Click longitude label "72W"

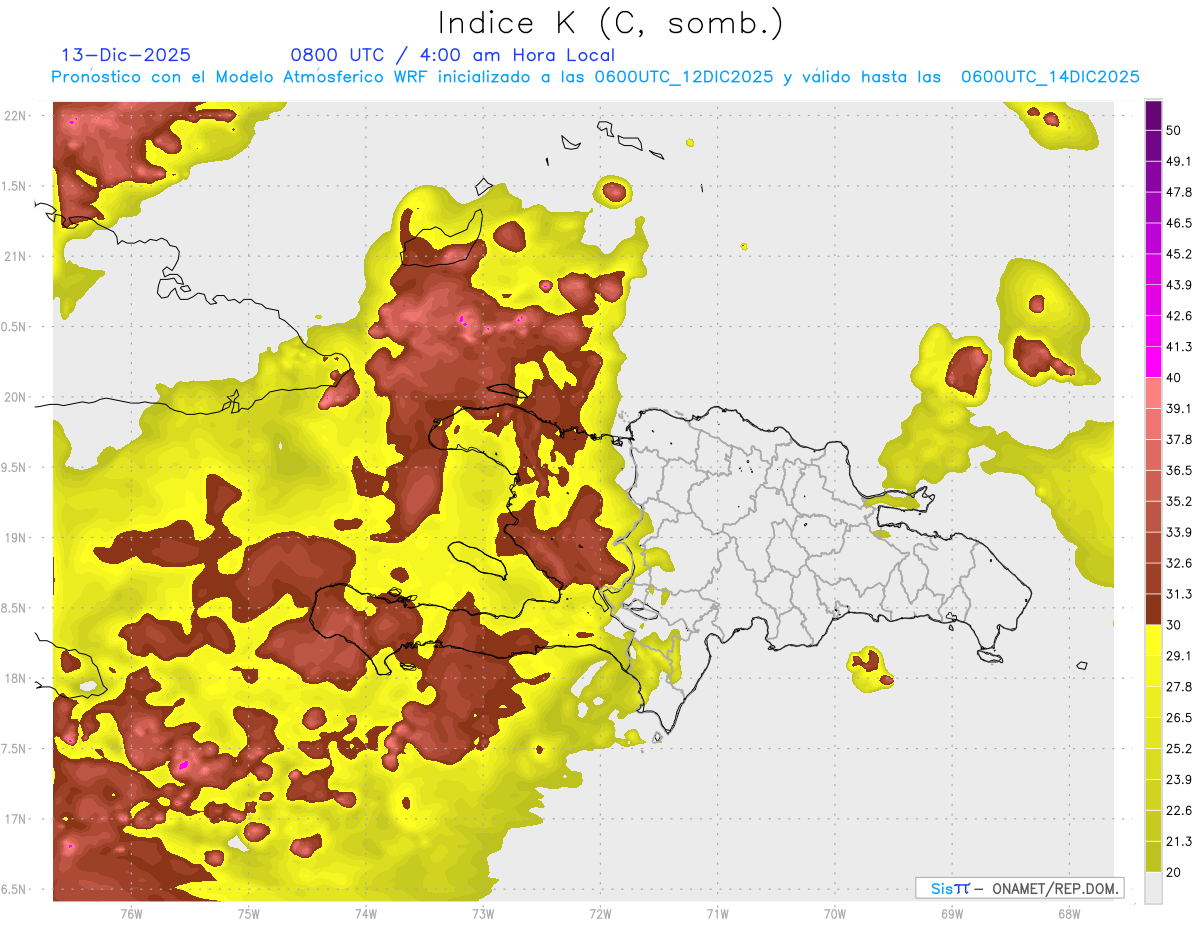[600, 913]
